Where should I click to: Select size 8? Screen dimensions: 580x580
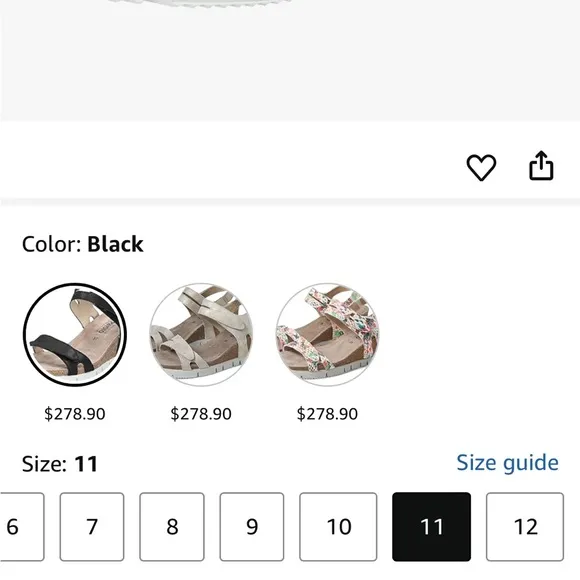point(172,527)
